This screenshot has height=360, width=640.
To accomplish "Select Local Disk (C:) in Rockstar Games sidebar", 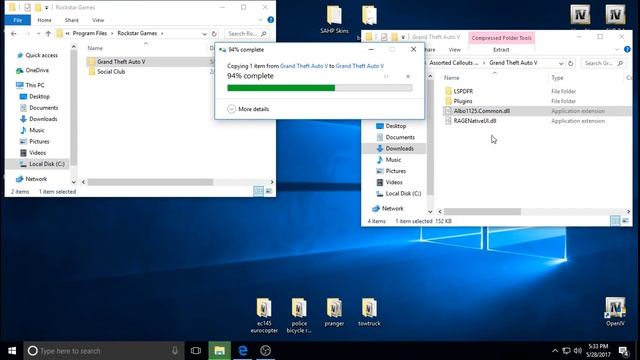I will 47,164.
